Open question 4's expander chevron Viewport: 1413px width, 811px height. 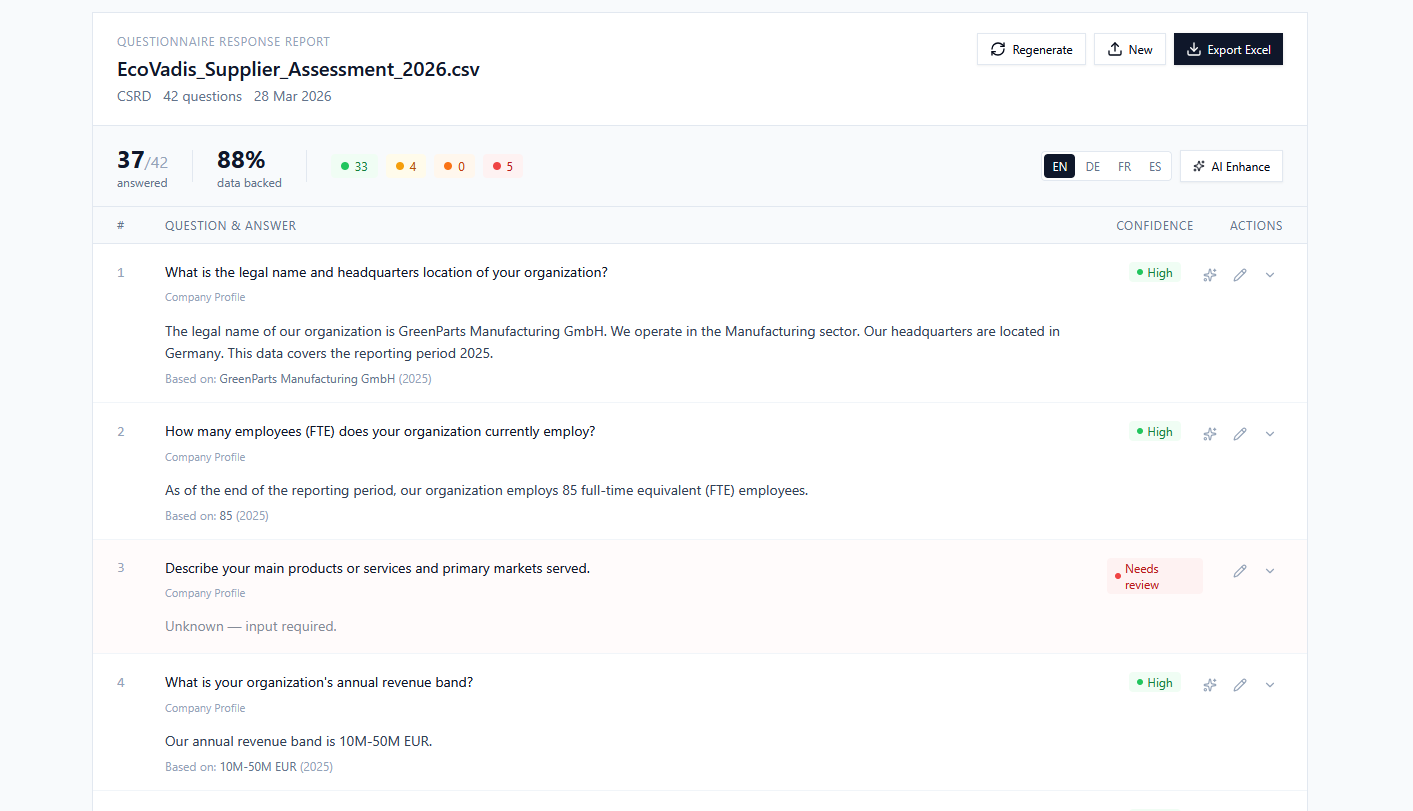coord(1270,684)
